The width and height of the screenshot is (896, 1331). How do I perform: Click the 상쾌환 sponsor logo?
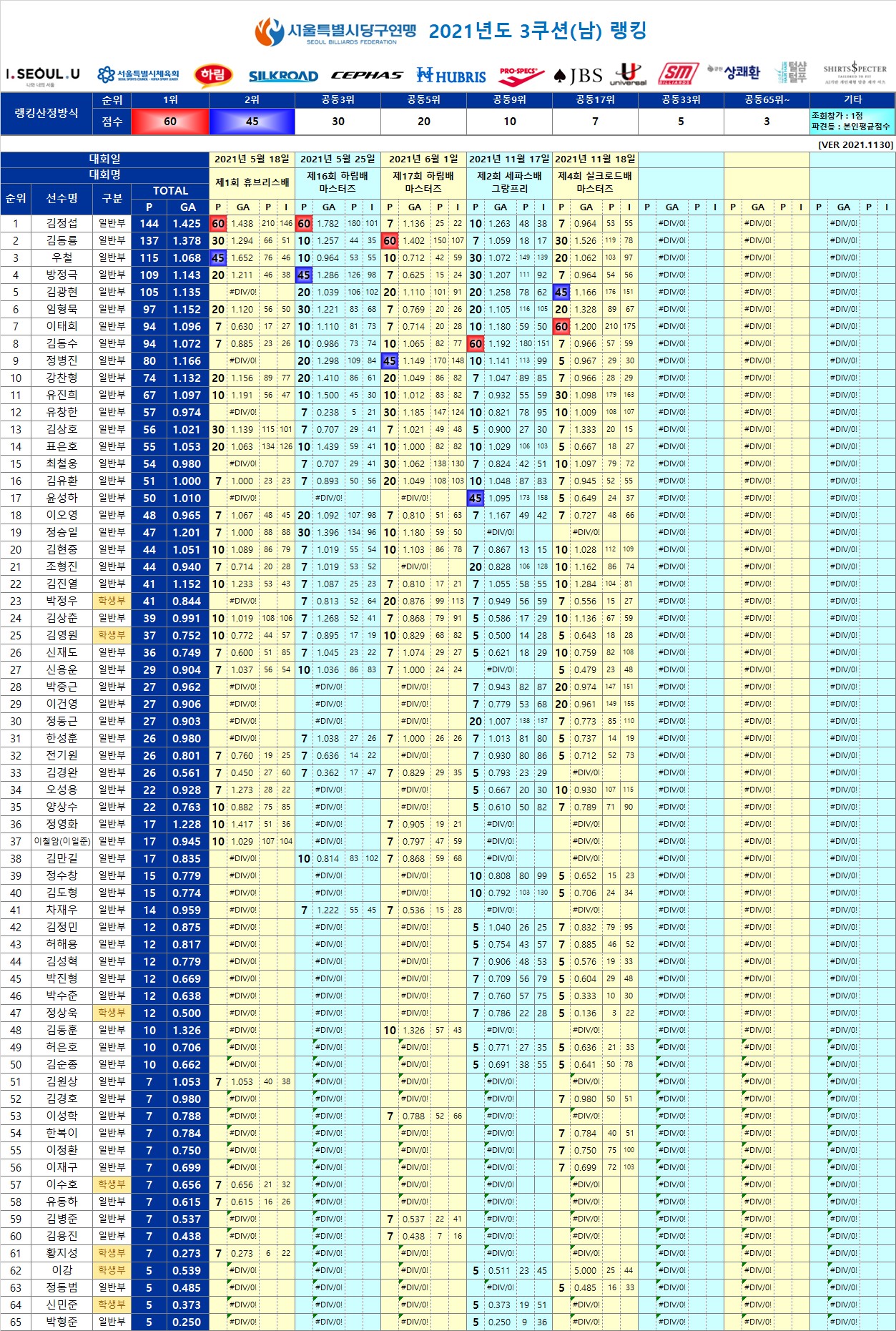click(734, 72)
